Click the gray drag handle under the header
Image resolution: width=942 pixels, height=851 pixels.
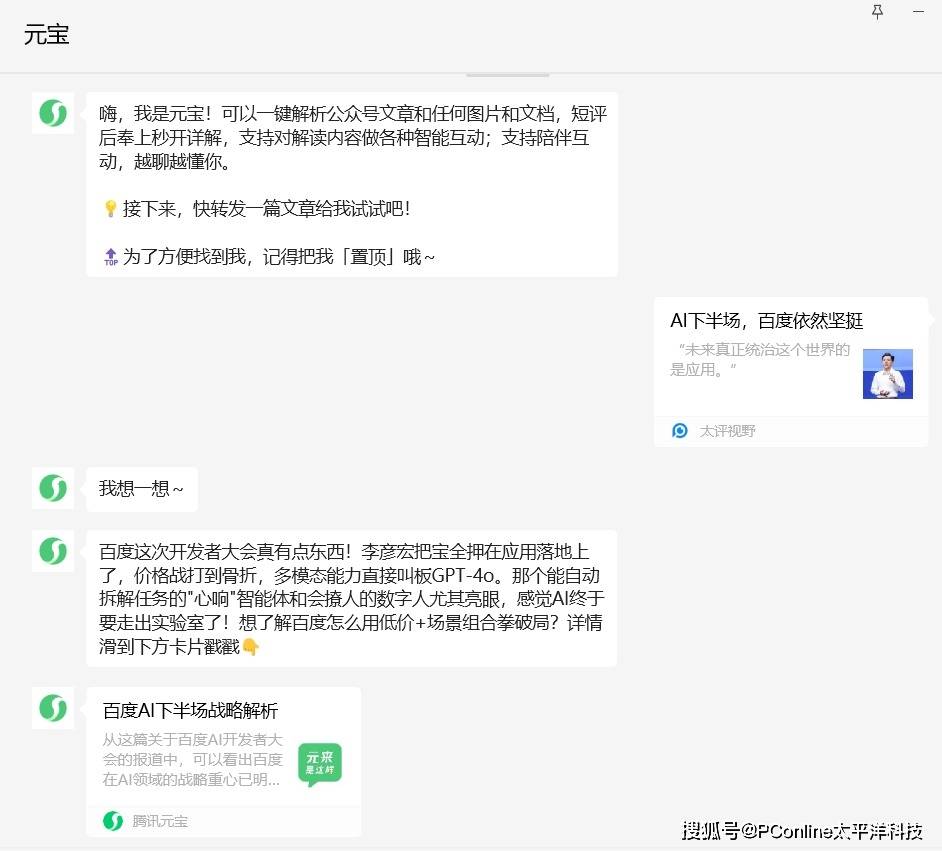(508, 75)
